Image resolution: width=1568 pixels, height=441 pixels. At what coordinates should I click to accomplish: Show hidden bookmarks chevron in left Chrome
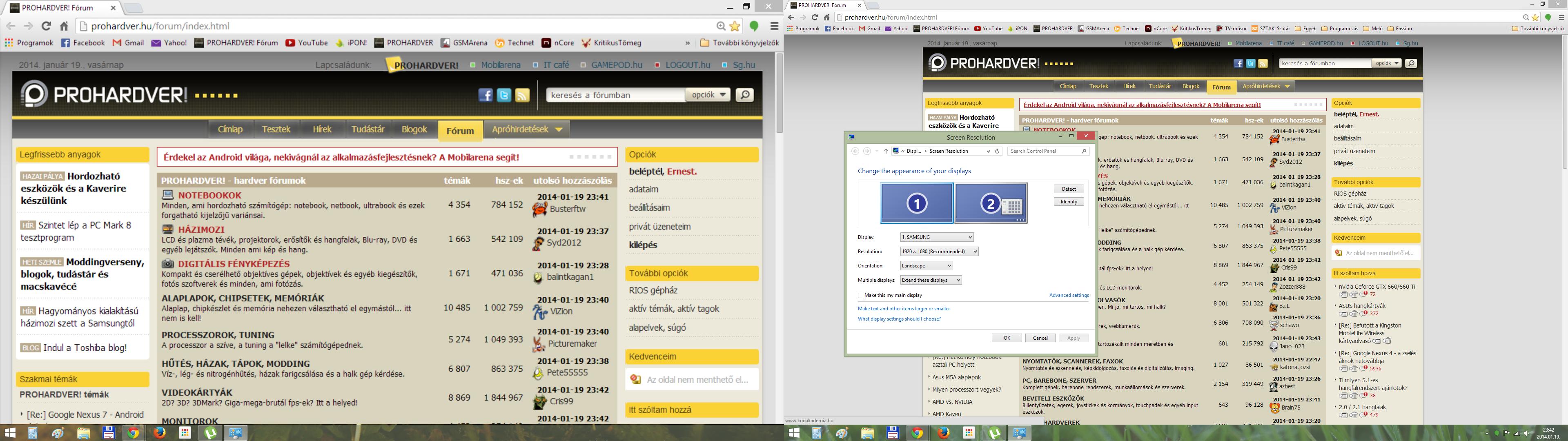(x=688, y=42)
